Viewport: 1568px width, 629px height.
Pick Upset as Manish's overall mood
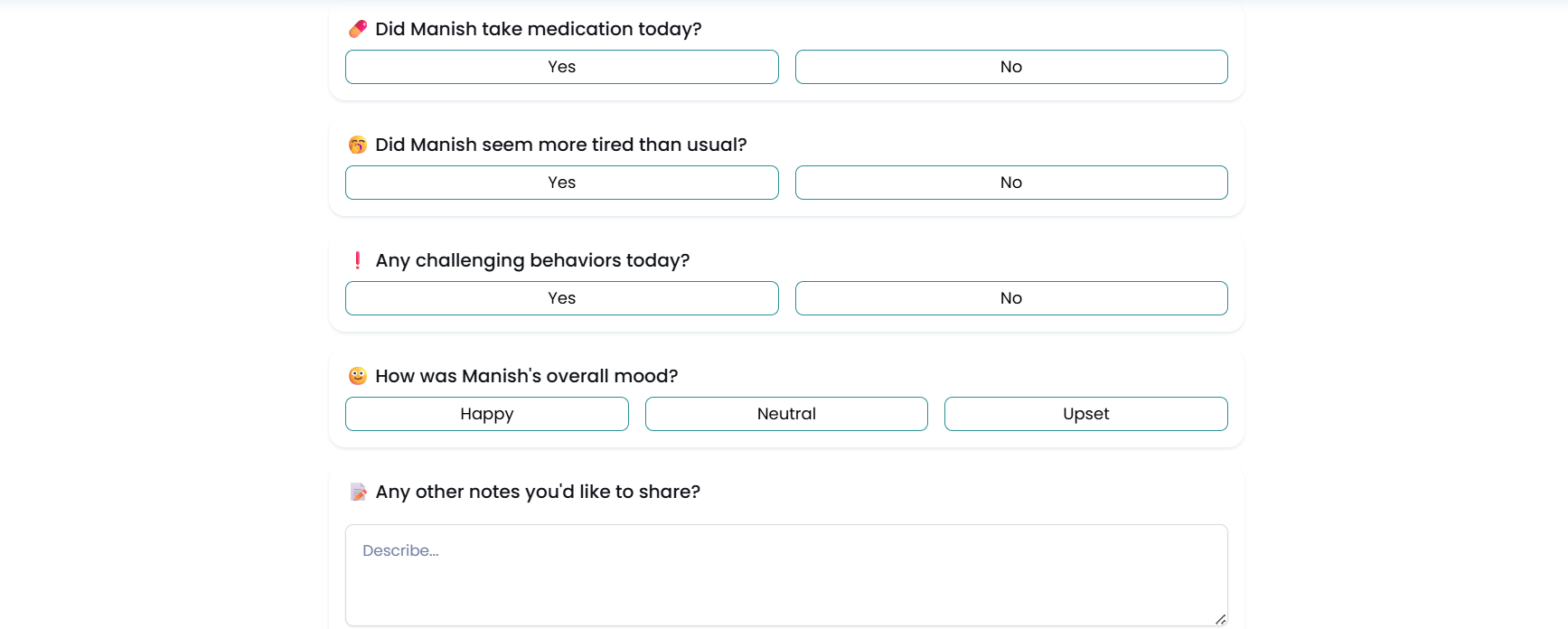[1085, 414]
